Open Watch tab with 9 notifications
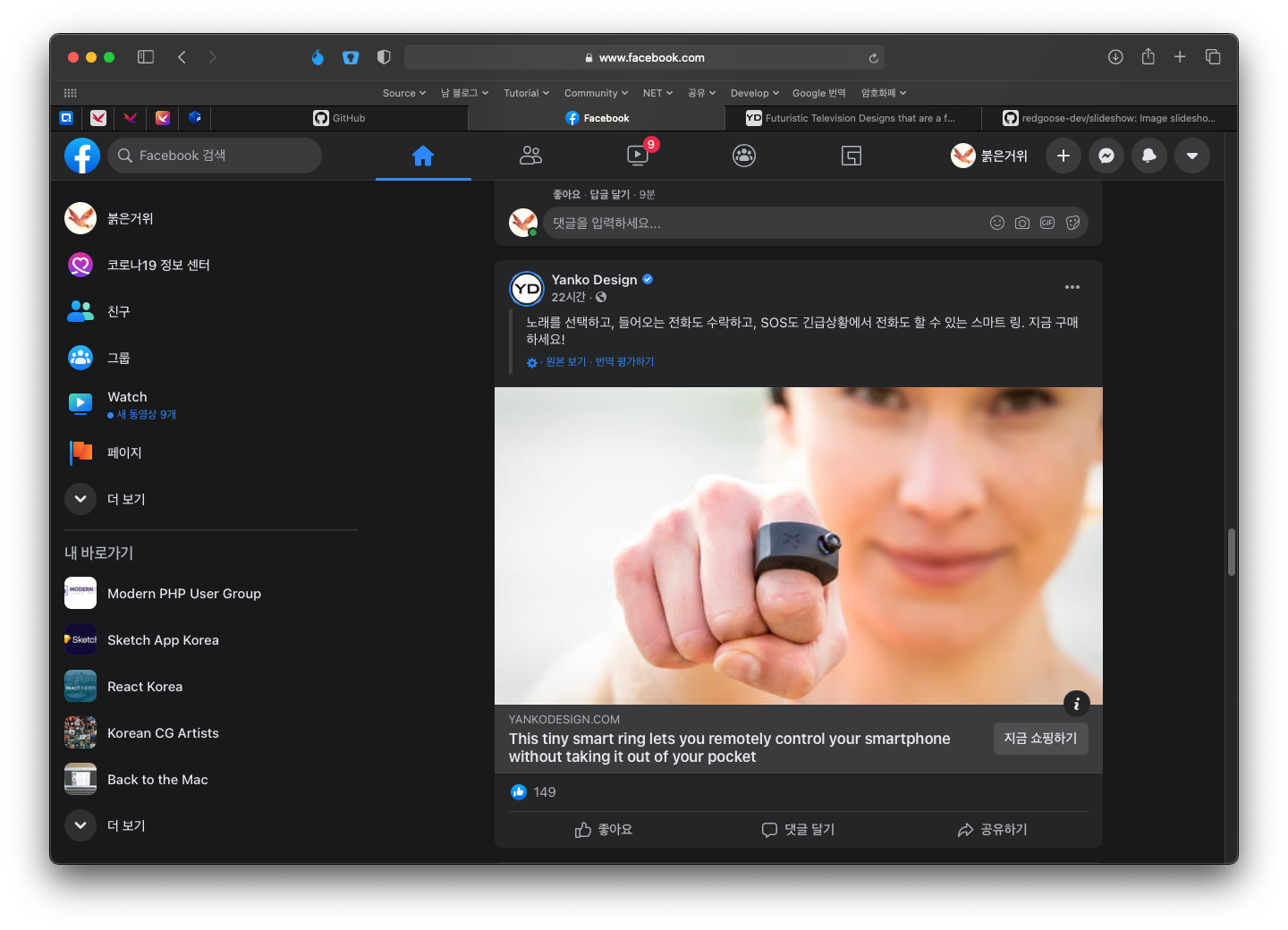1288x930 pixels. [x=638, y=156]
